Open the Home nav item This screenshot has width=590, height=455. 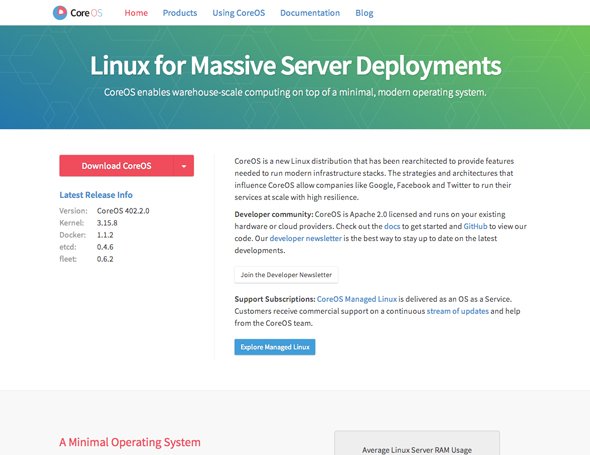click(x=136, y=13)
